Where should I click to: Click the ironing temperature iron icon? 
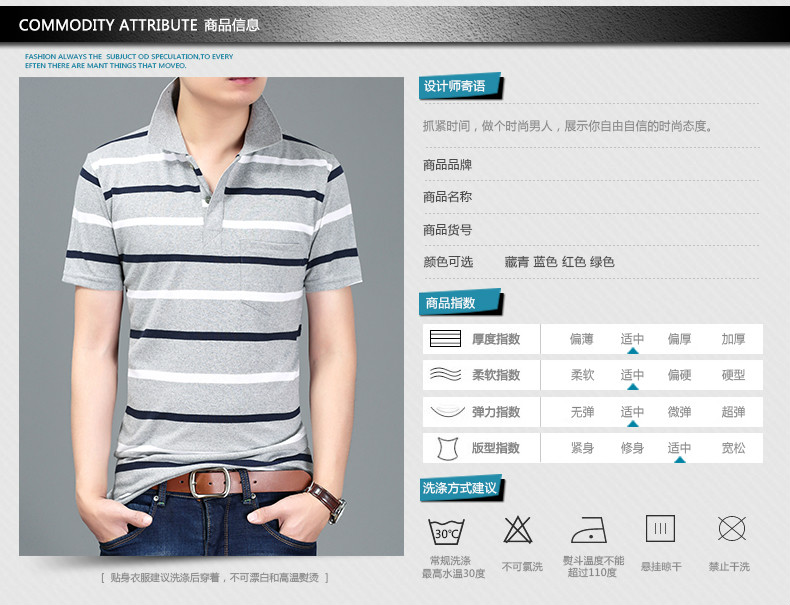589,529
